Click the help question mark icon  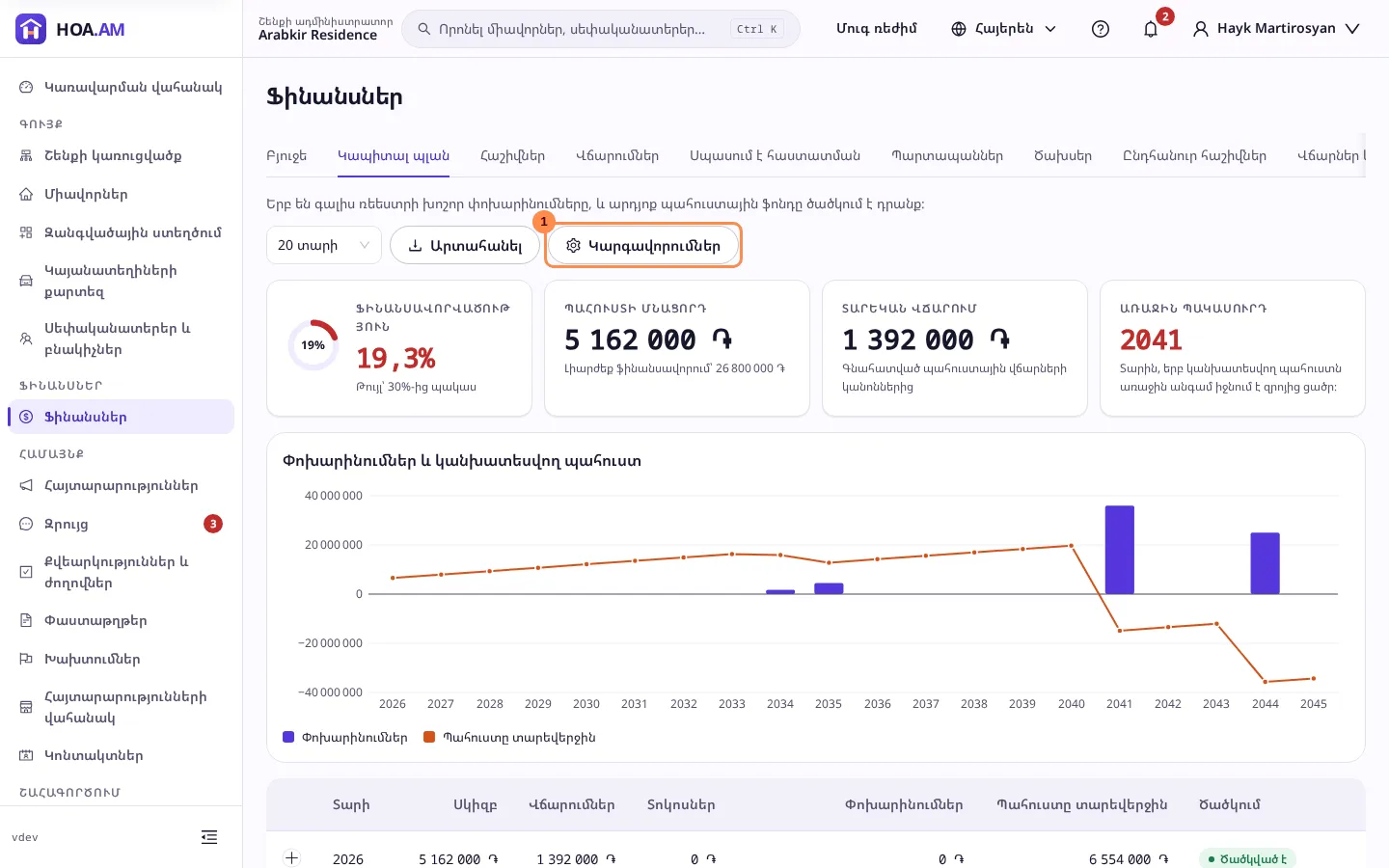pyautogui.click(x=1101, y=29)
